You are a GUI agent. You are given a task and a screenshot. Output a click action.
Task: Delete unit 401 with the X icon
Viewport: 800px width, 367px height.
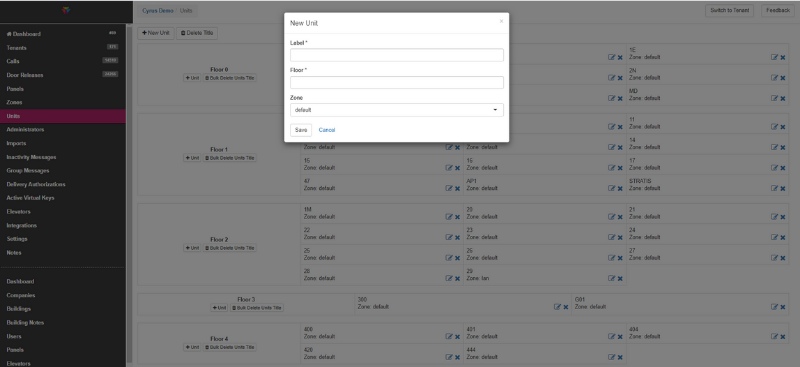coord(620,337)
